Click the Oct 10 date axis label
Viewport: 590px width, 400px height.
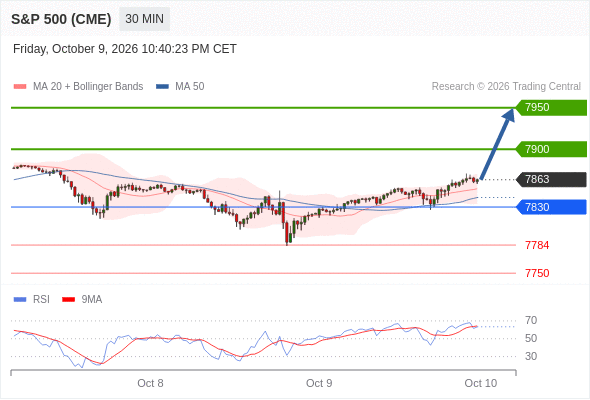481,383
